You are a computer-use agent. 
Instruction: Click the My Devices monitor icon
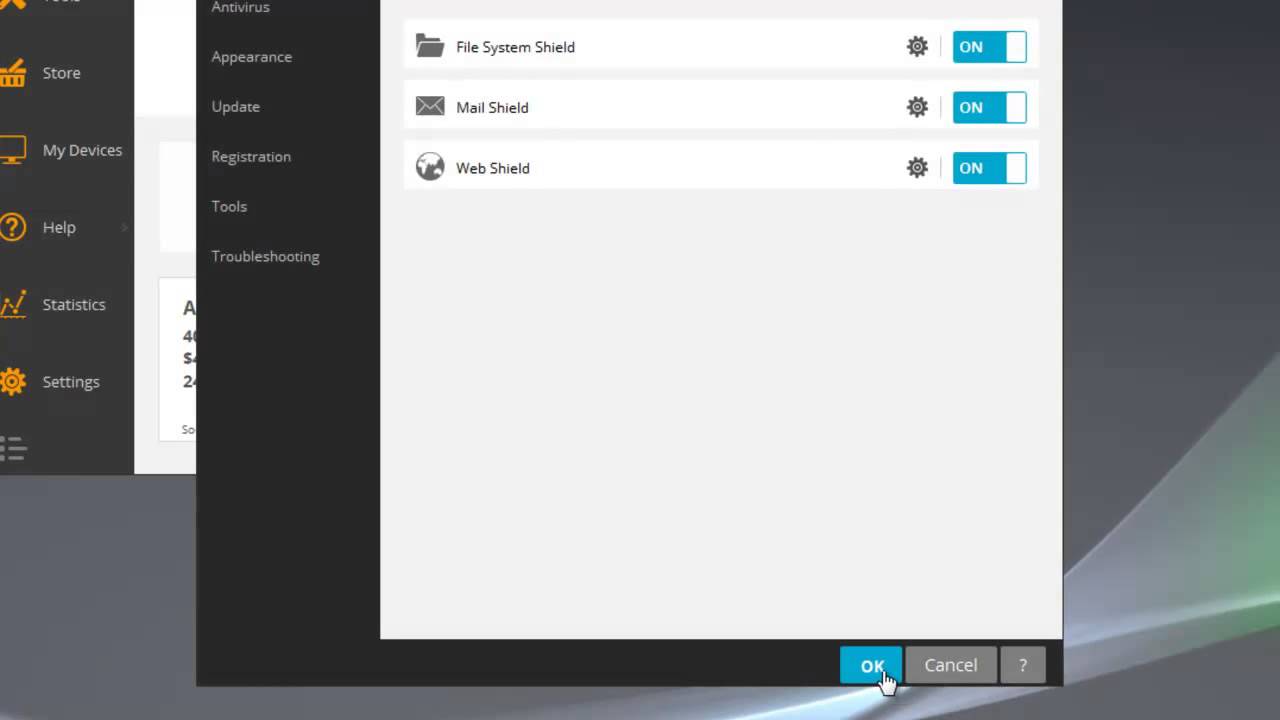(x=12, y=150)
